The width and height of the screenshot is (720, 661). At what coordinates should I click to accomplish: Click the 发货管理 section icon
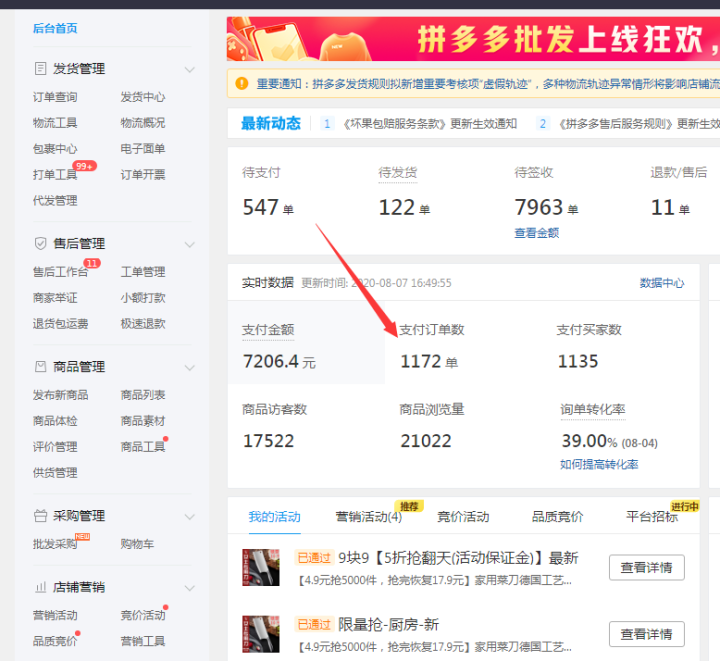(40, 69)
